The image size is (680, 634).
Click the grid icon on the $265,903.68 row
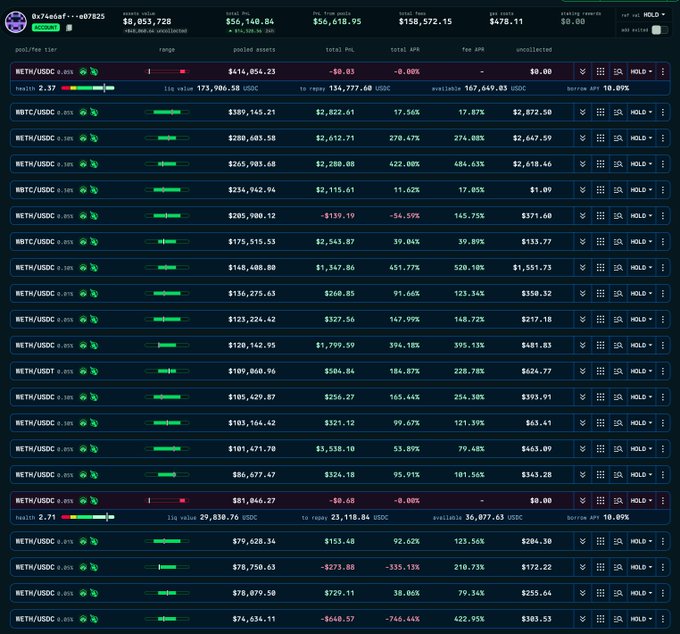600,164
